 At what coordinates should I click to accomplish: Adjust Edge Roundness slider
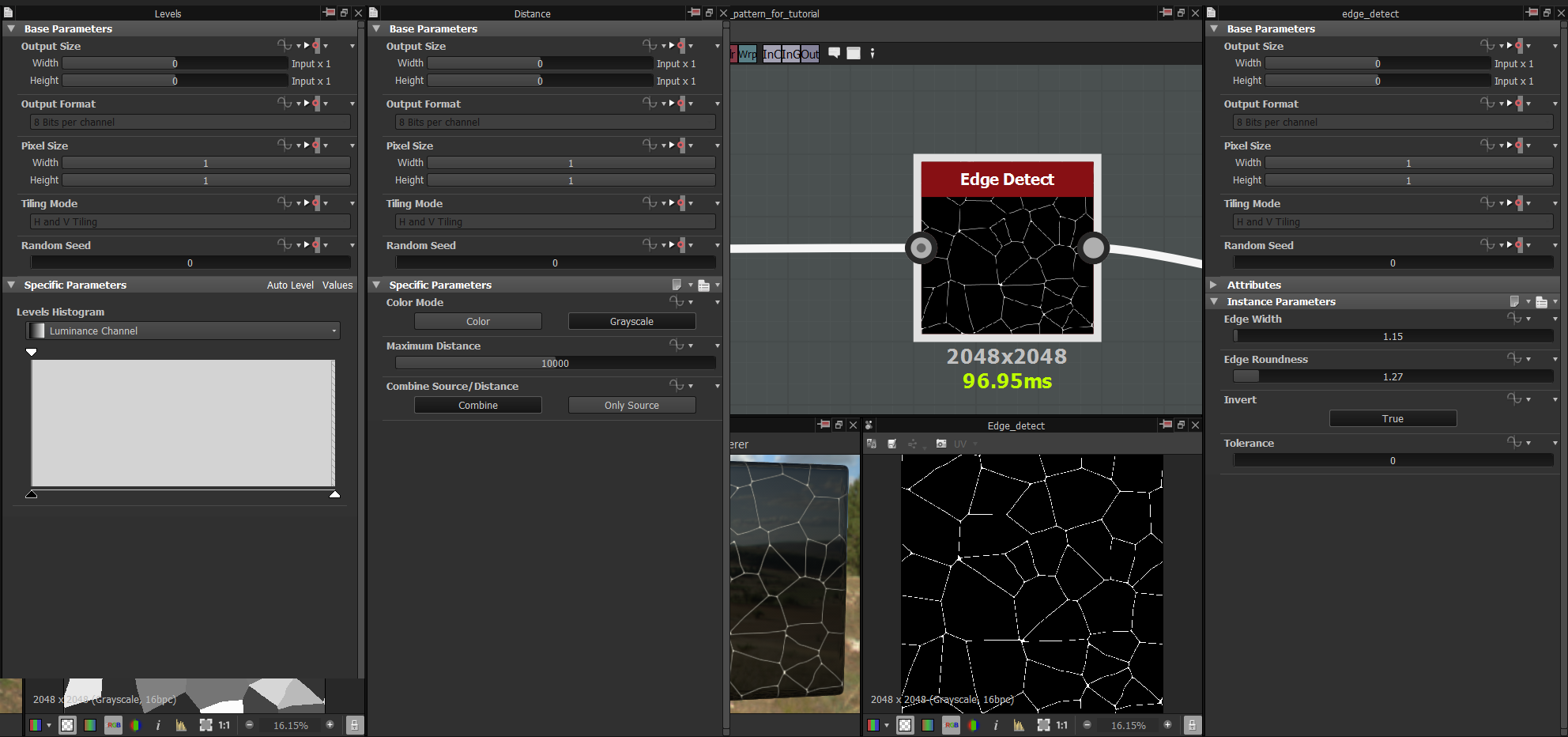[x=1393, y=376]
